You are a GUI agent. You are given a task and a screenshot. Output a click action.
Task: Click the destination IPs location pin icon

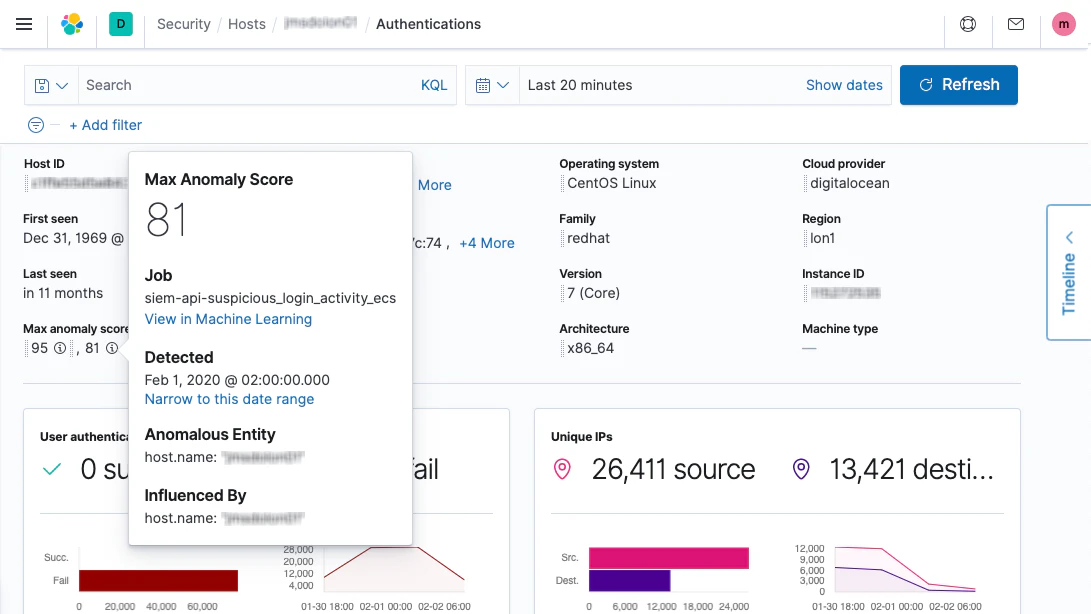[x=800, y=468]
